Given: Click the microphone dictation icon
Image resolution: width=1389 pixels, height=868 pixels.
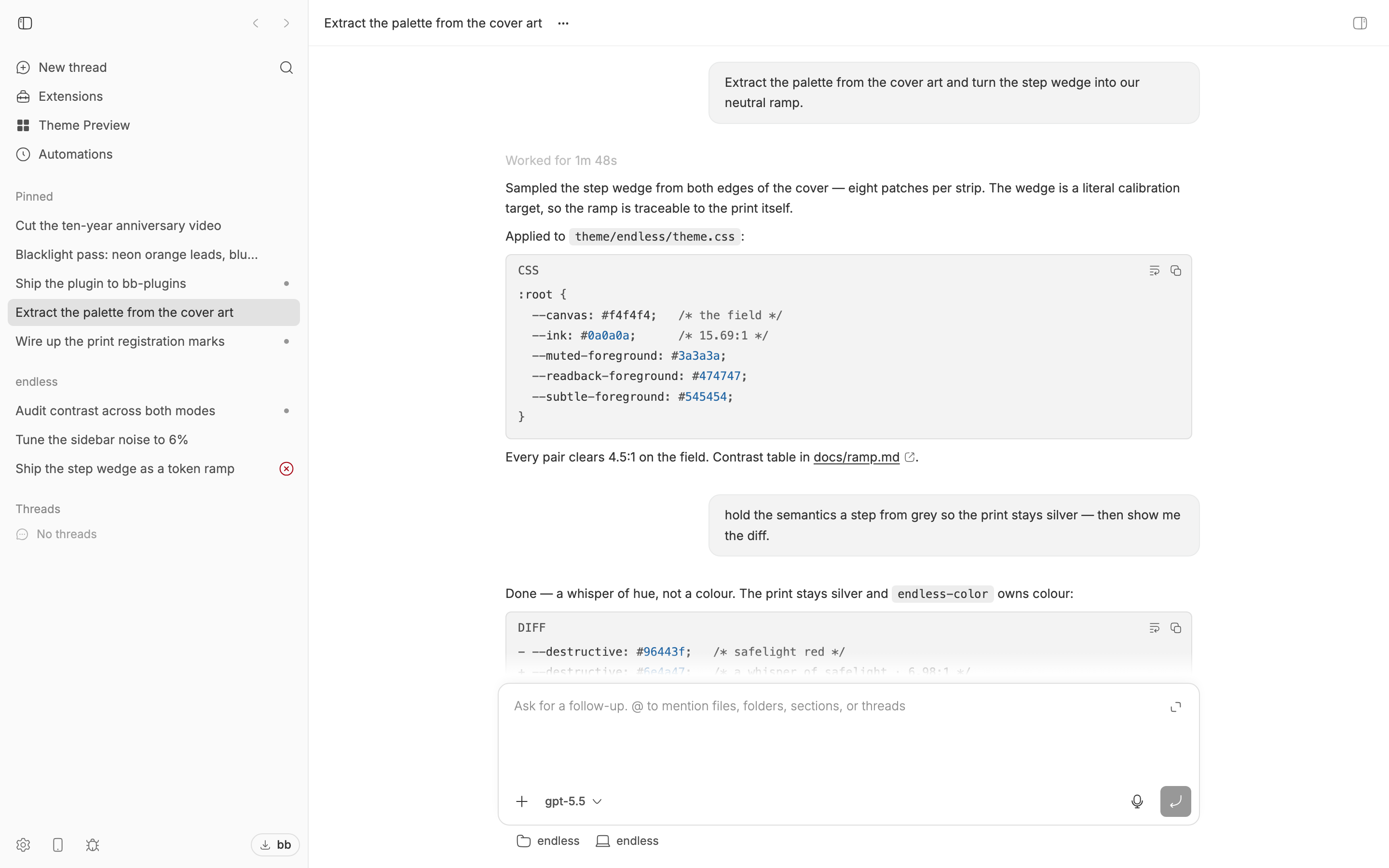Looking at the screenshot, I should (1136, 801).
